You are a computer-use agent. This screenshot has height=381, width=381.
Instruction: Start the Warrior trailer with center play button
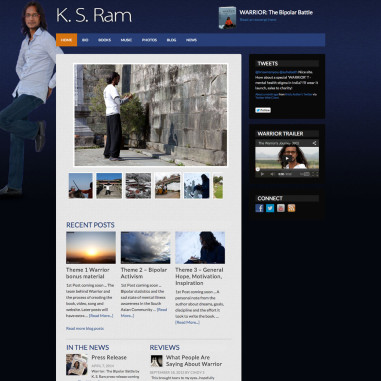[x=286, y=158]
